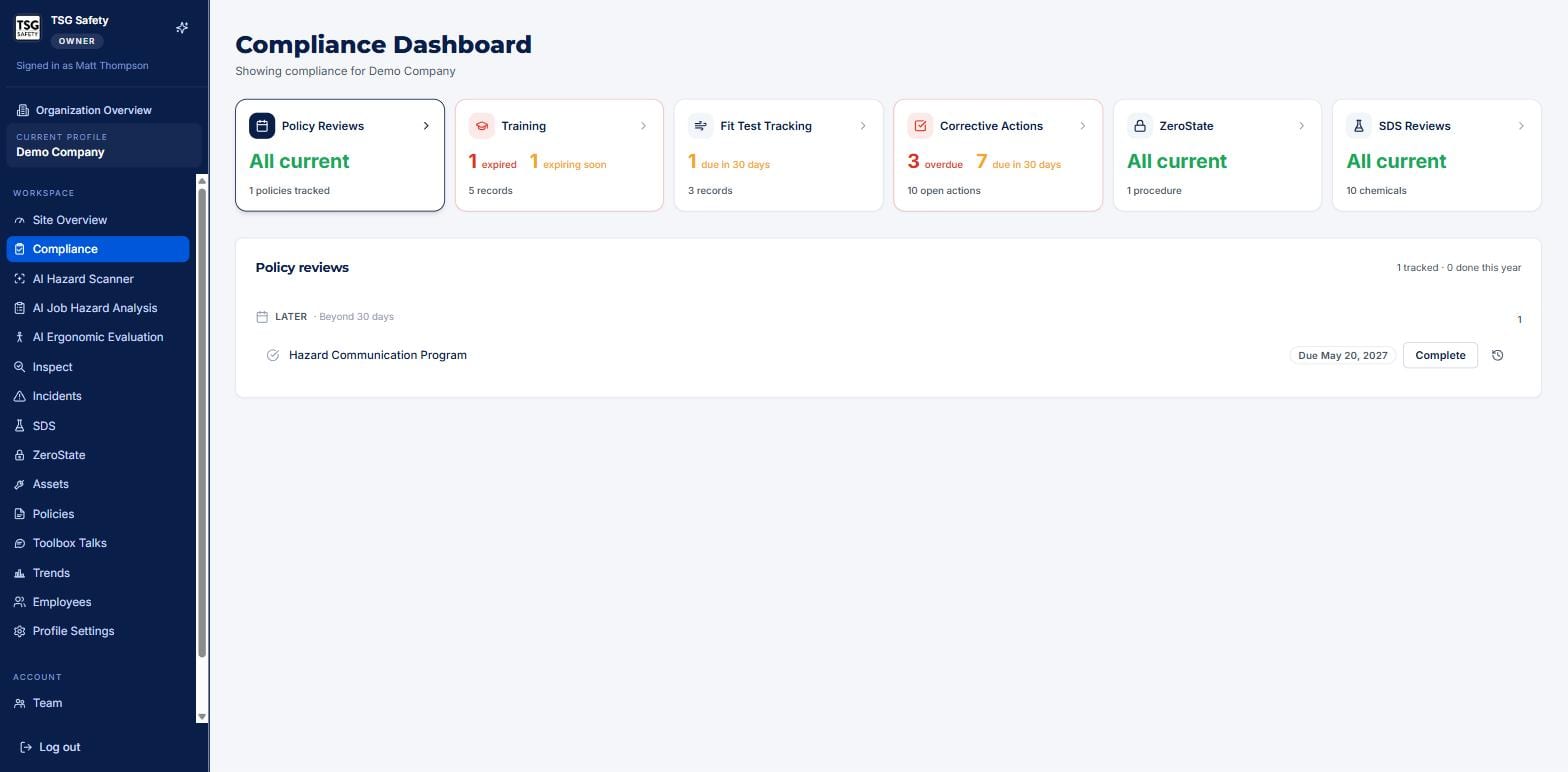The image size is (1568, 772).
Task: Click the "10 chemicals" text
Action: [x=1376, y=191]
